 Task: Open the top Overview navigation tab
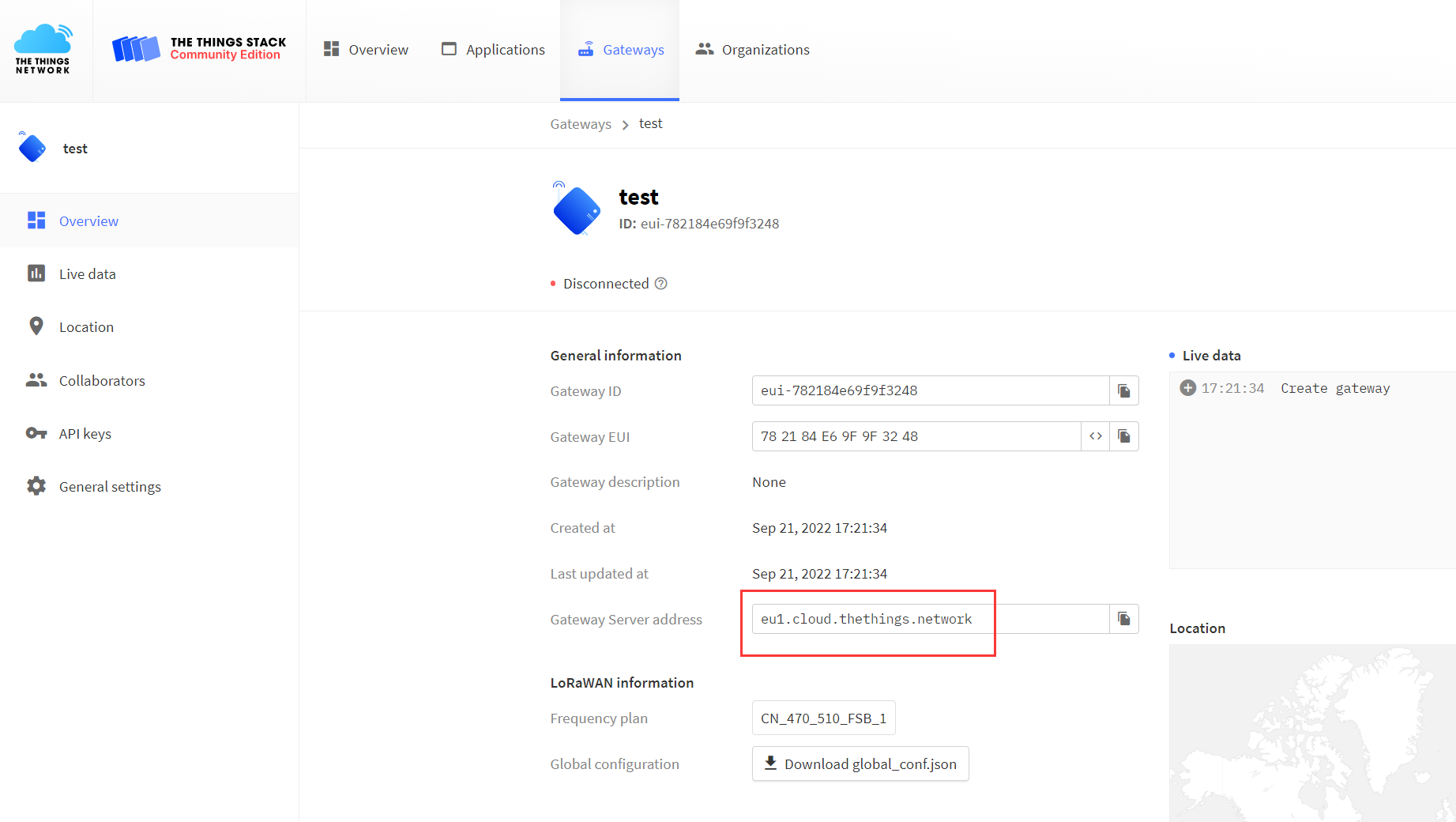coord(366,50)
